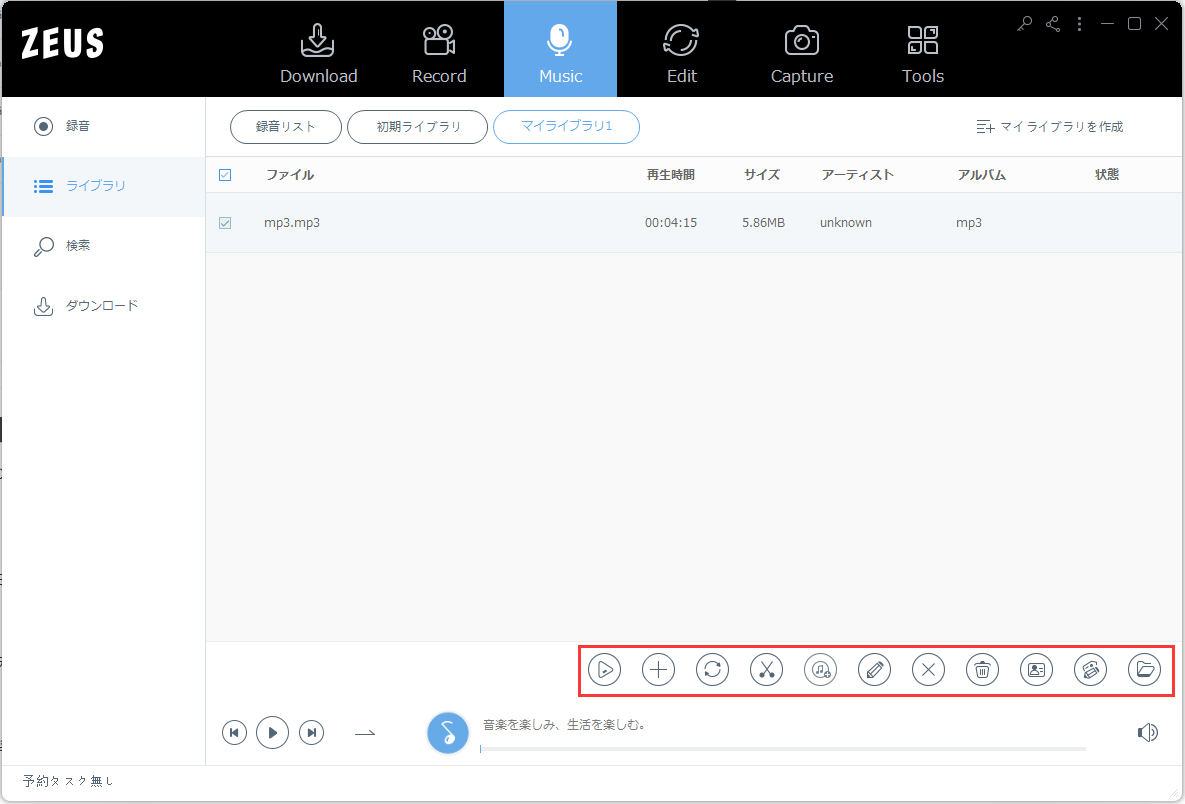The height and width of the screenshot is (804, 1185).
Task: Add track to another library via music-add icon
Action: 820,669
